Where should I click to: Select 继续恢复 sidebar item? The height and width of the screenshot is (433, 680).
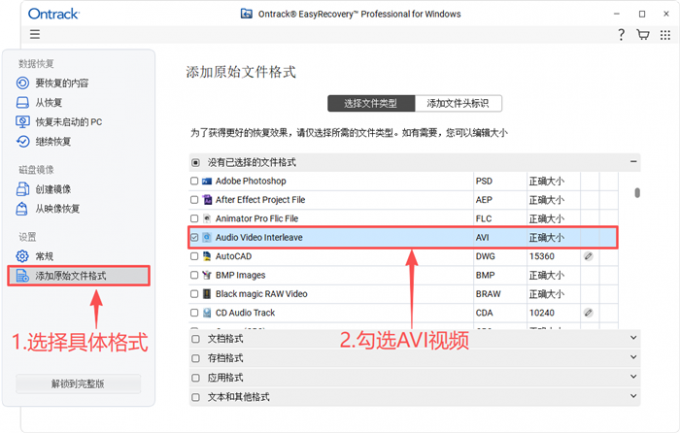53,141
